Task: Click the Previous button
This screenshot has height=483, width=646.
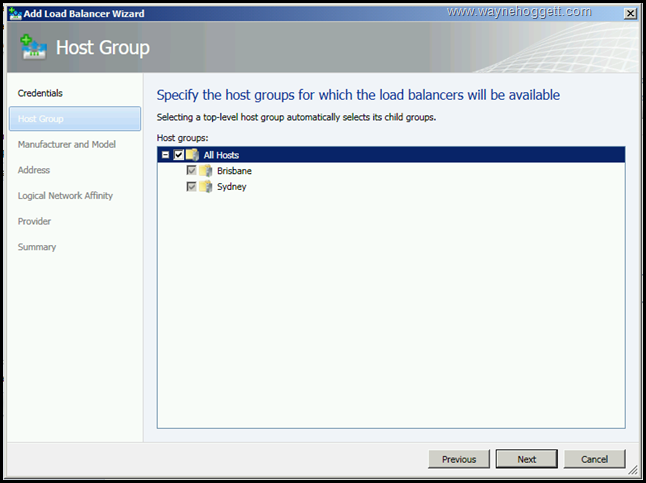Action: point(459,459)
